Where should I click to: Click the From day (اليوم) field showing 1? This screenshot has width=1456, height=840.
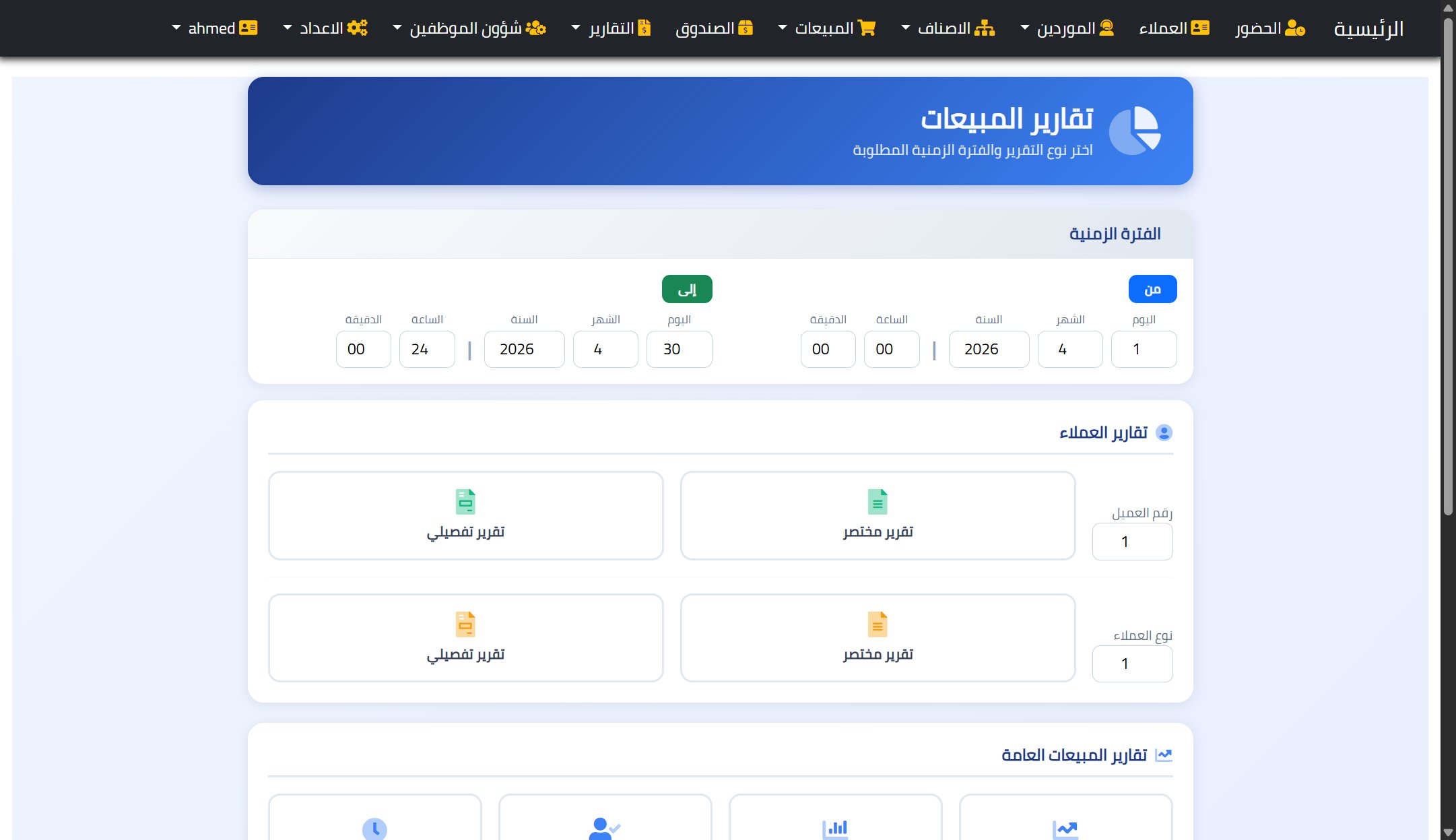tap(1144, 349)
